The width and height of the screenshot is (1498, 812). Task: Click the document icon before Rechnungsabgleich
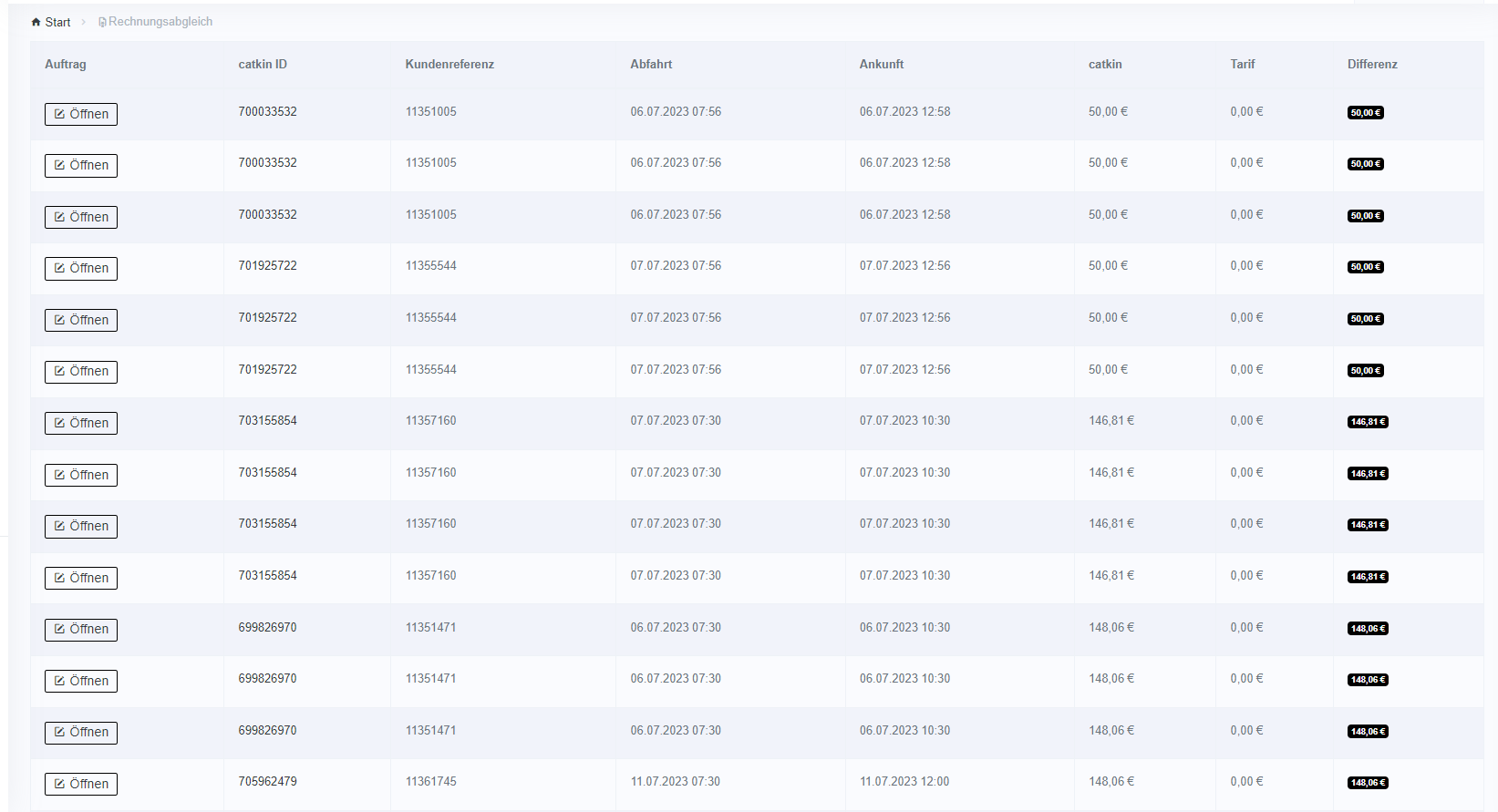(102, 22)
